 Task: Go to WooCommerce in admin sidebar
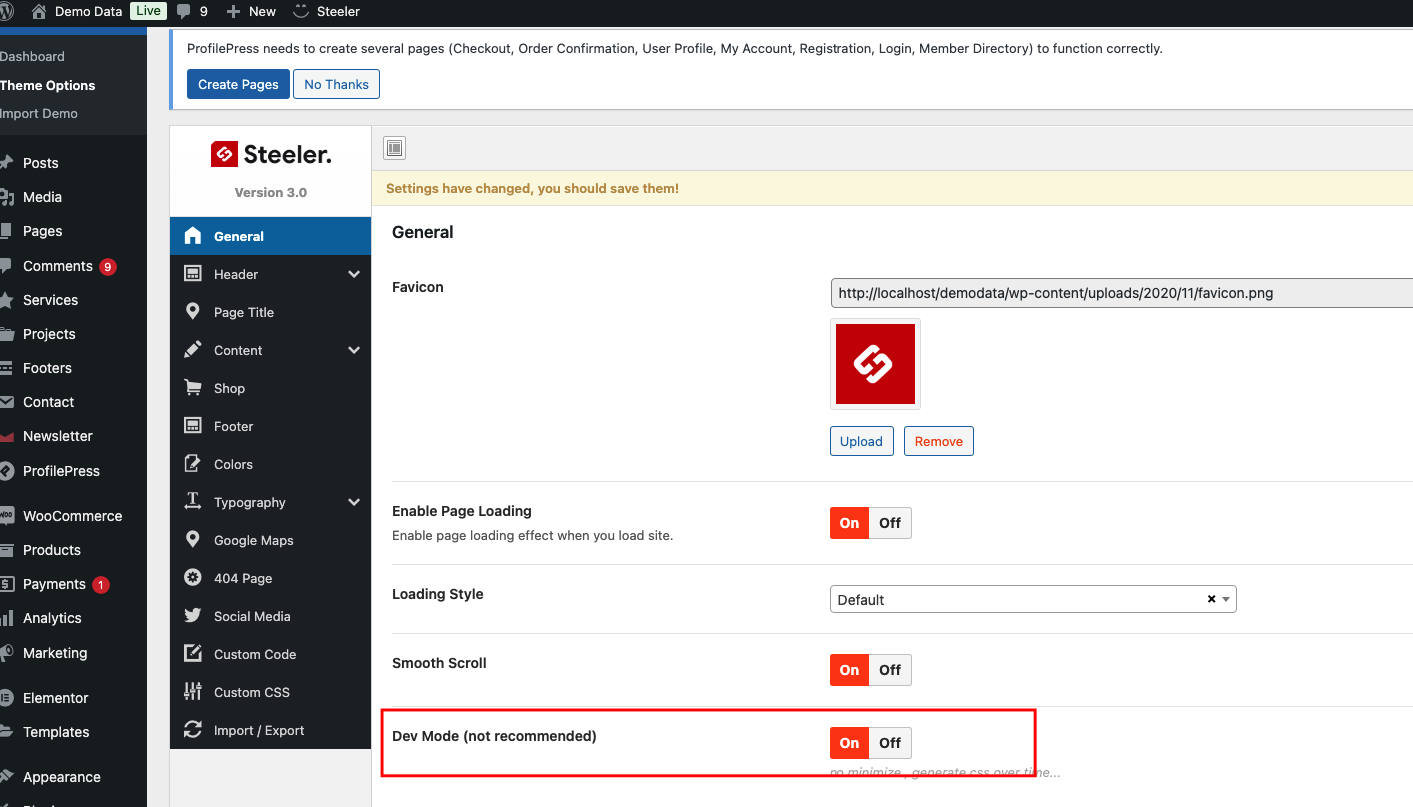tap(72, 516)
